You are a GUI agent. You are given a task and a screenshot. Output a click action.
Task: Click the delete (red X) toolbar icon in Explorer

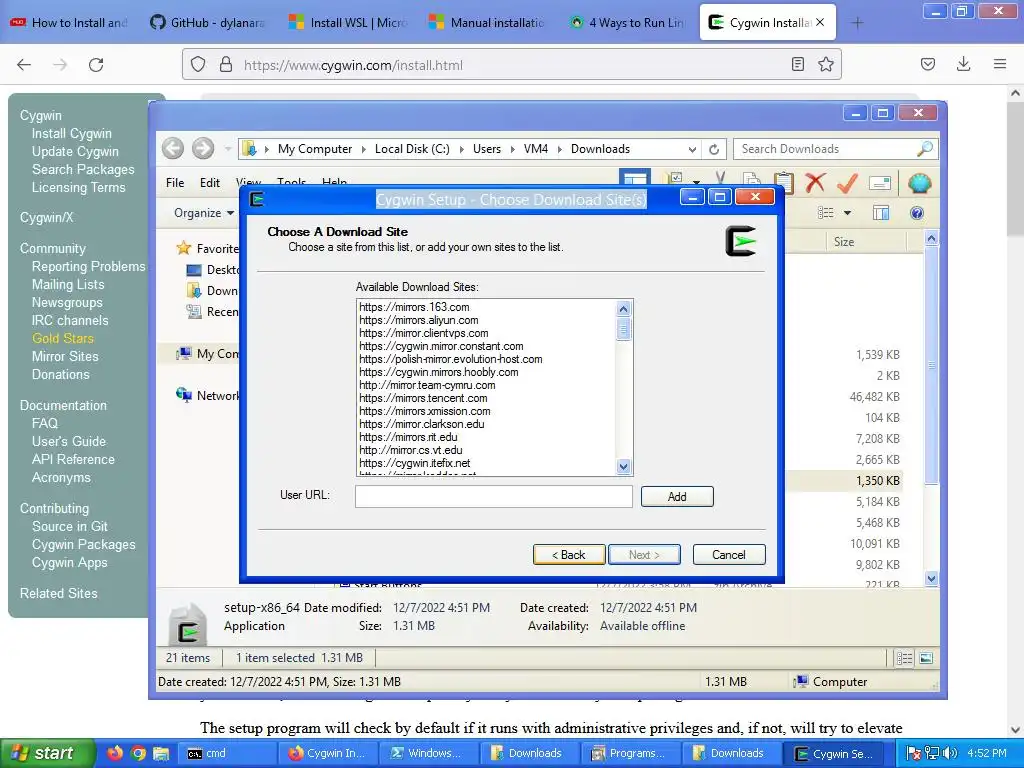814,183
